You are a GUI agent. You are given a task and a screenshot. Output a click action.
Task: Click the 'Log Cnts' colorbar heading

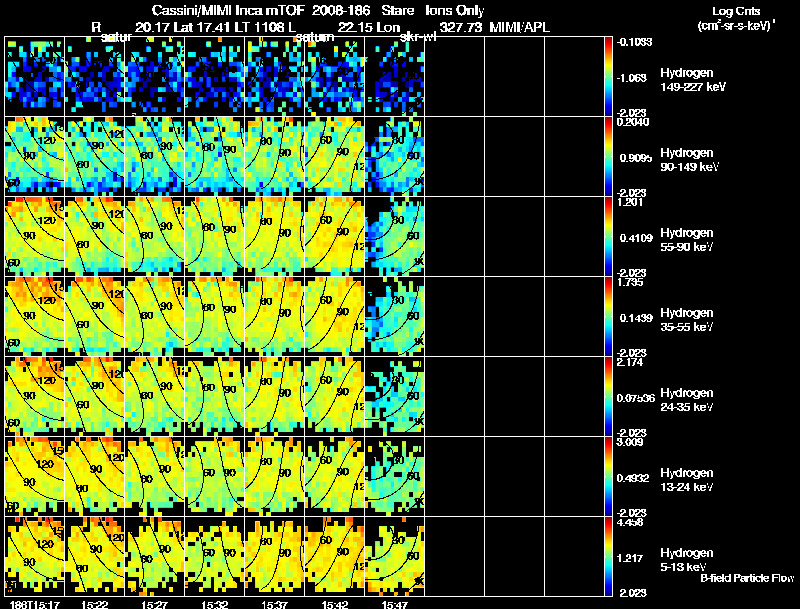click(736, 11)
